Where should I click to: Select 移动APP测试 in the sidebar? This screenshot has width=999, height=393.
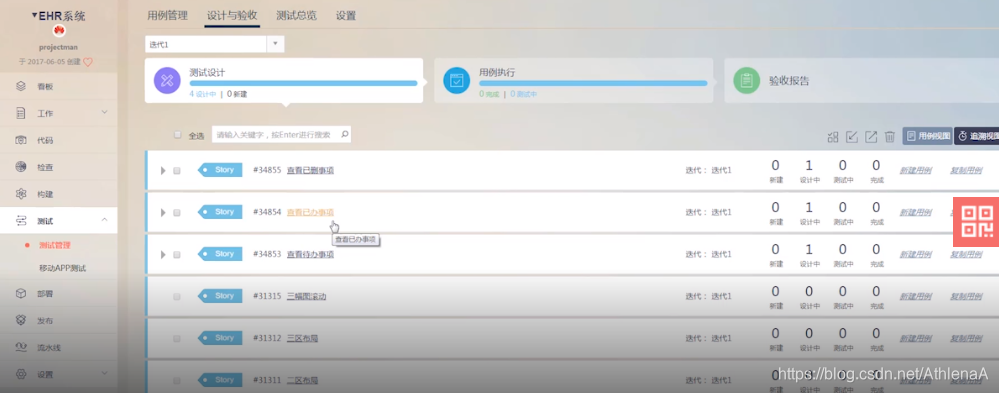click(x=62, y=268)
